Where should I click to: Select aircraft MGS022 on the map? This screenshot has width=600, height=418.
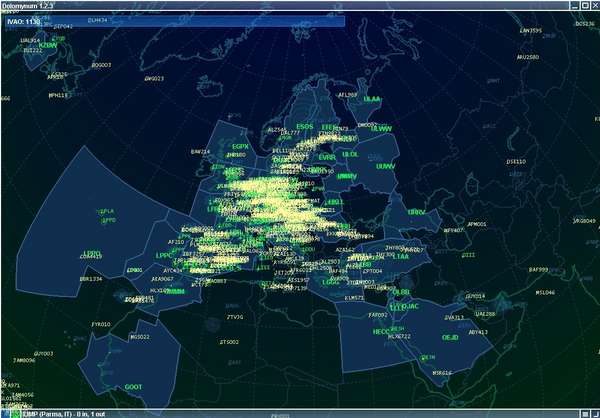coord(140,337)
